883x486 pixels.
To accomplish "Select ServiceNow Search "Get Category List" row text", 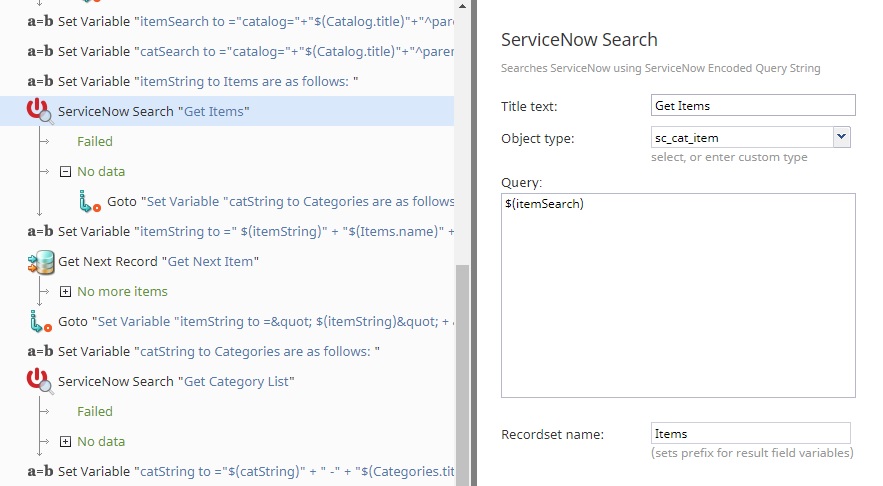I will (176, 382).
